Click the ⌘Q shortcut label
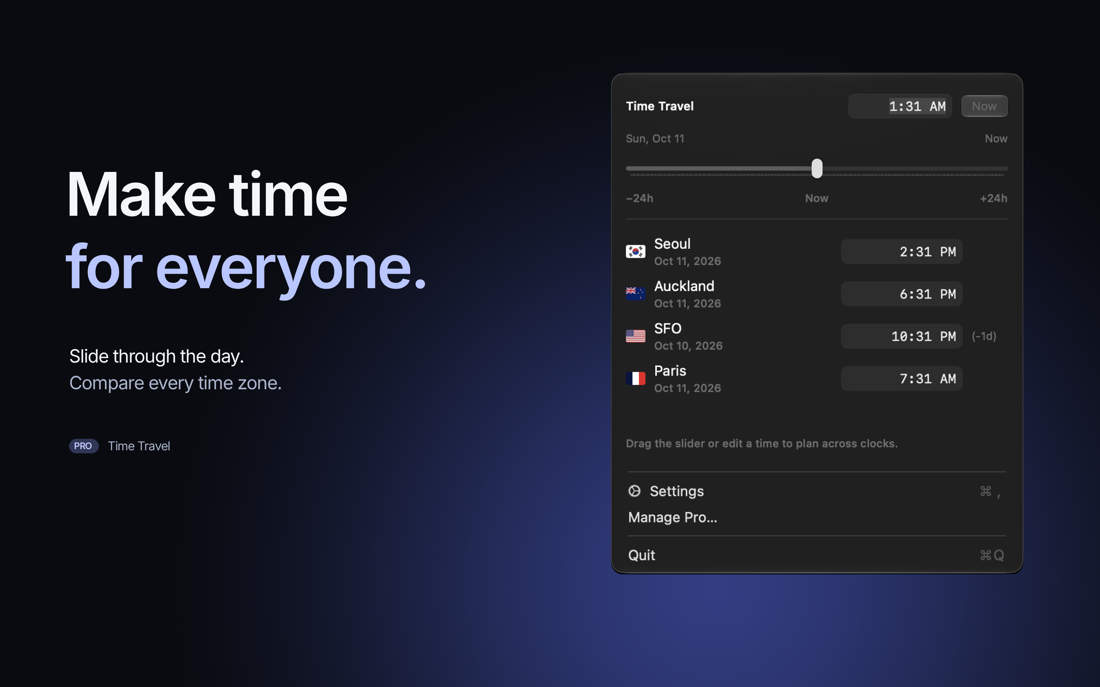Screen dimensions: 1100x687 click(991, 555)
